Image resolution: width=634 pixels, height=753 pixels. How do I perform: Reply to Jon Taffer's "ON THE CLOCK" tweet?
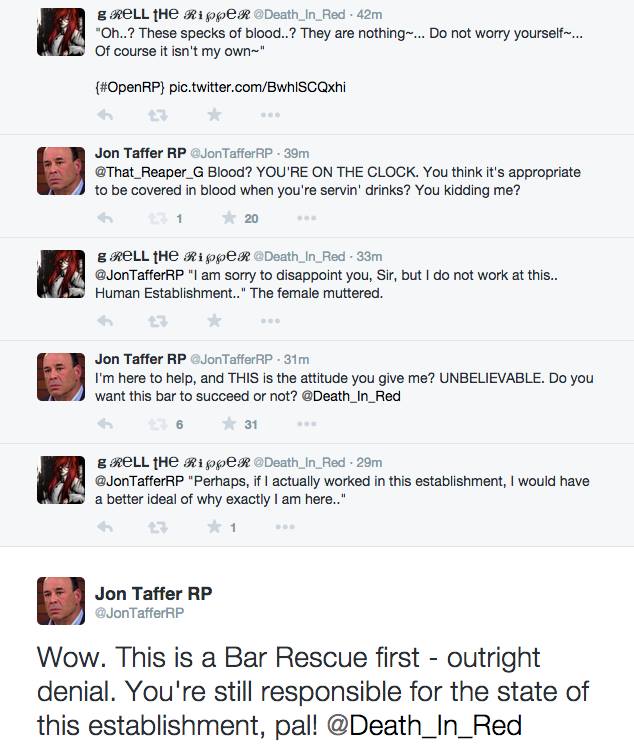104,218
